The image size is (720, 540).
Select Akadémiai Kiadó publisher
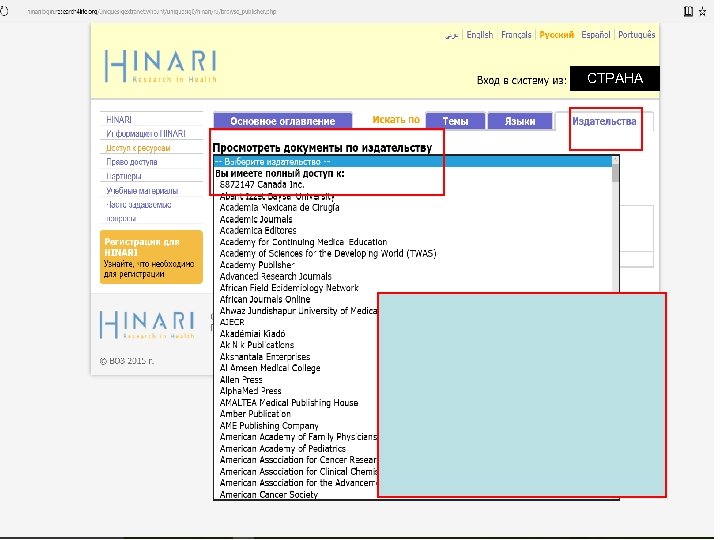tap(252, 334)
